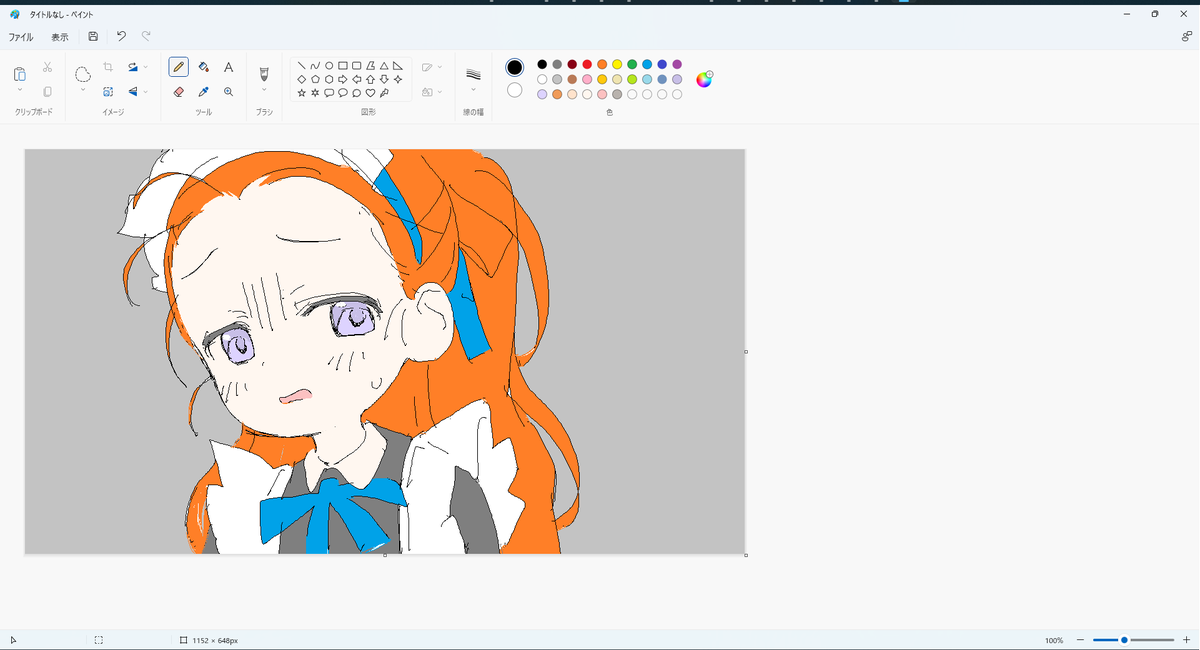The image size is (1200, 650).
Task: Choose the Heart shape
Action: coord(370,93)
